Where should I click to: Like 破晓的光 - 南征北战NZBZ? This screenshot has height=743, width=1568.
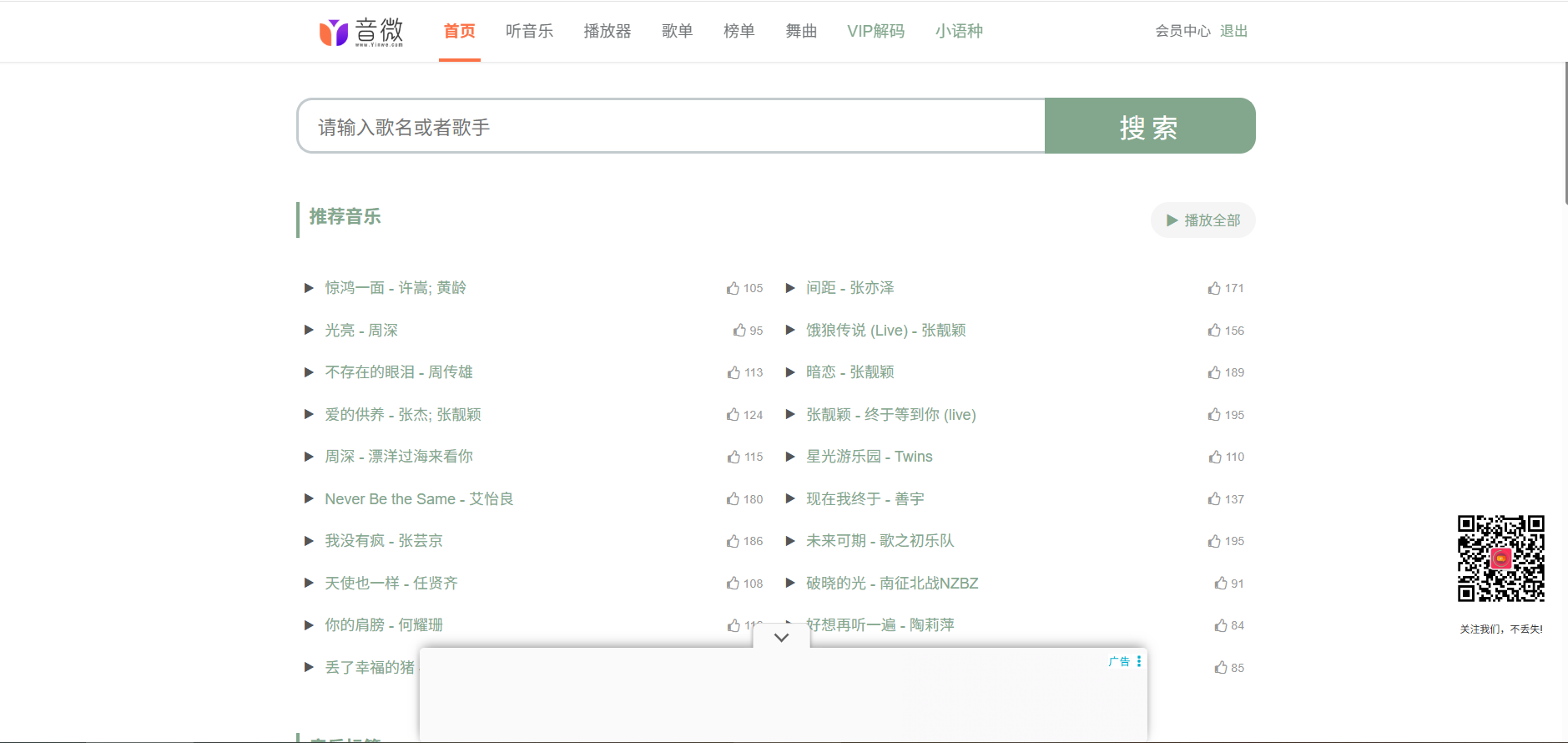pos(1221,584)
